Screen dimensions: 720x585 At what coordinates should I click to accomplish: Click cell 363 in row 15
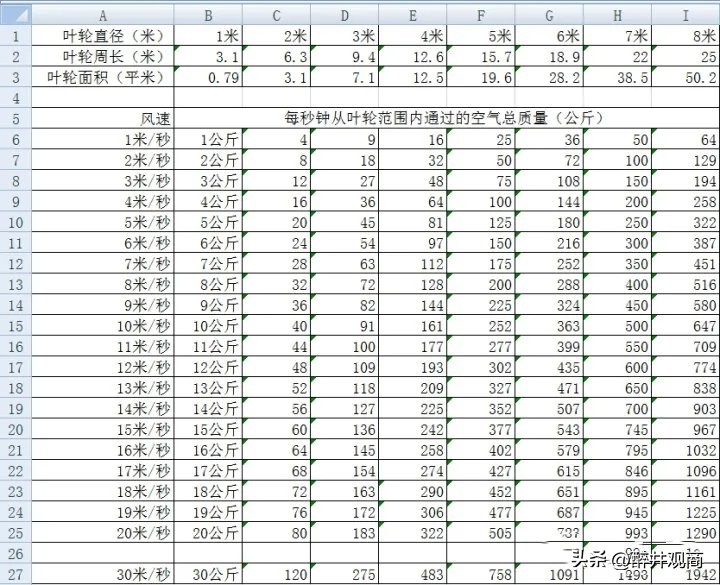point(549,326)
